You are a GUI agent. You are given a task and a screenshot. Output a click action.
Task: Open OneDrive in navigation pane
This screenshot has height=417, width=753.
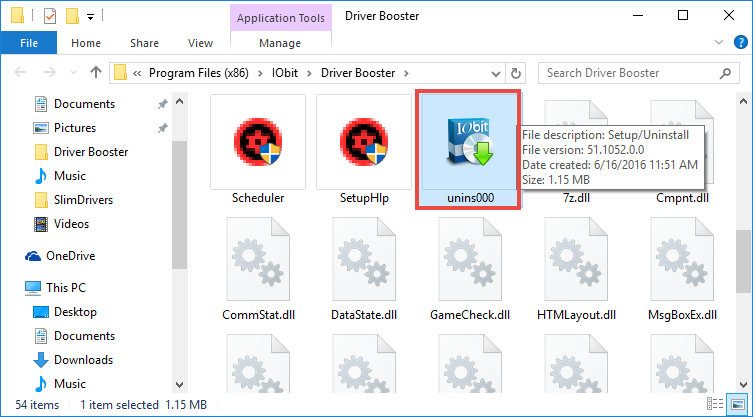tap(60, 256)
